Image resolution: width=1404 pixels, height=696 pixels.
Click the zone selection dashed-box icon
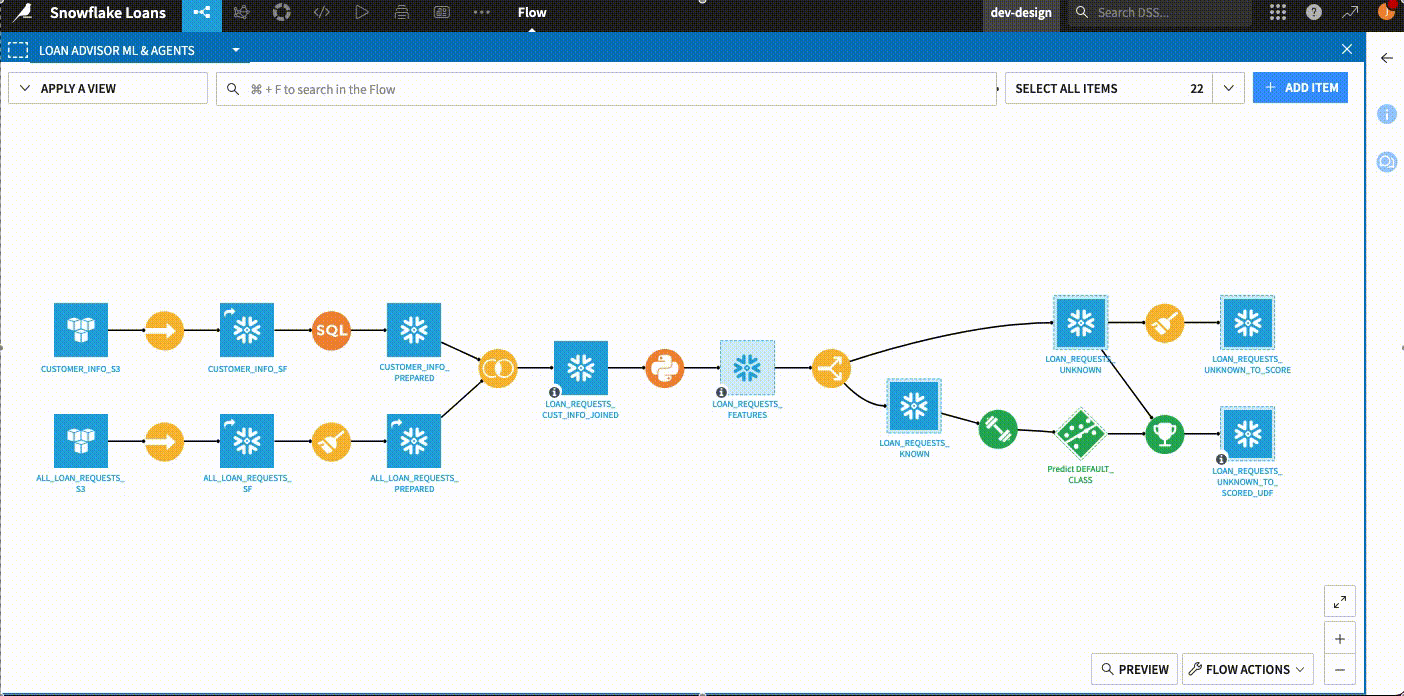(x=18, y=50)
